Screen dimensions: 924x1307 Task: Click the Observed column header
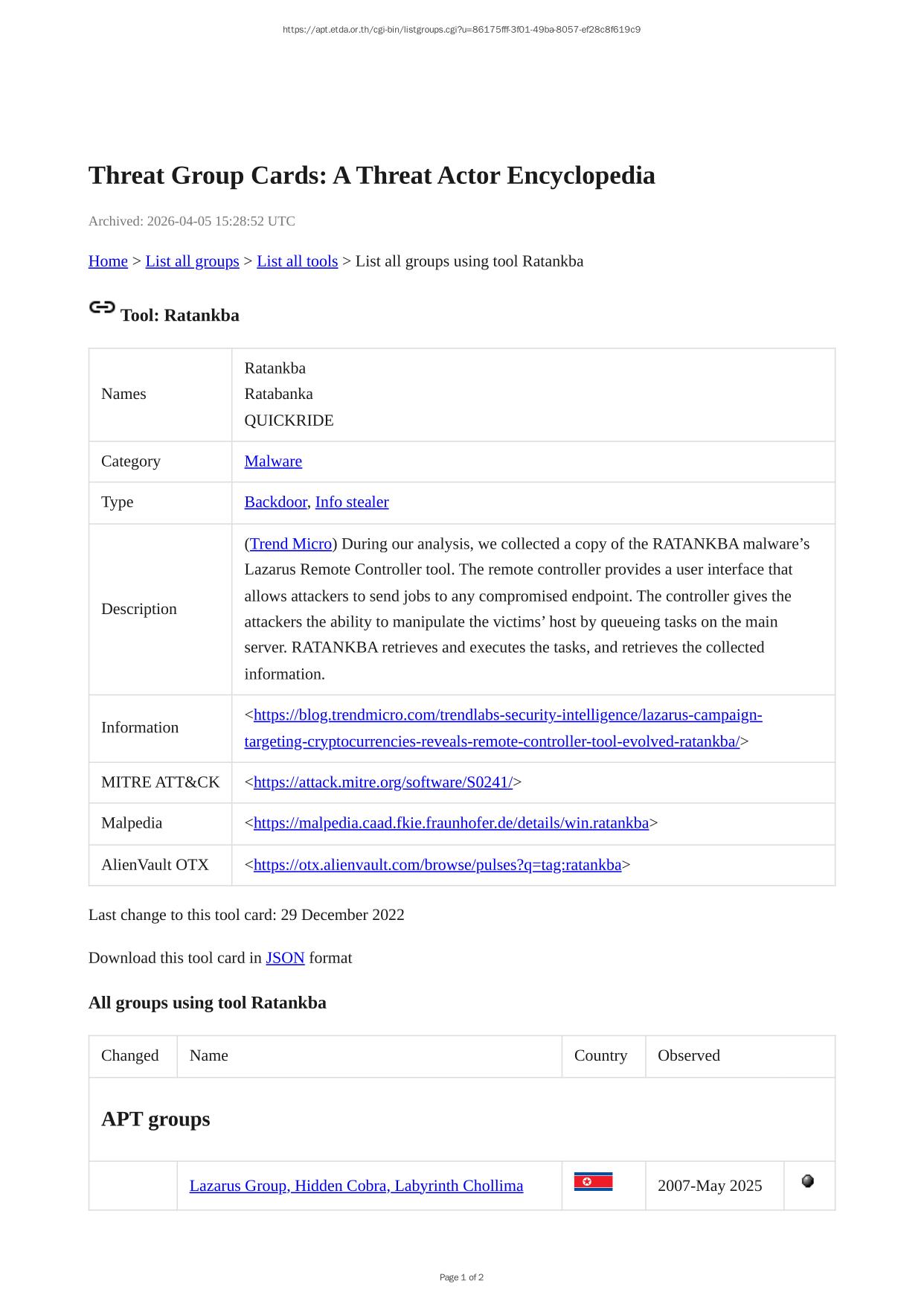pos(688,1055)
